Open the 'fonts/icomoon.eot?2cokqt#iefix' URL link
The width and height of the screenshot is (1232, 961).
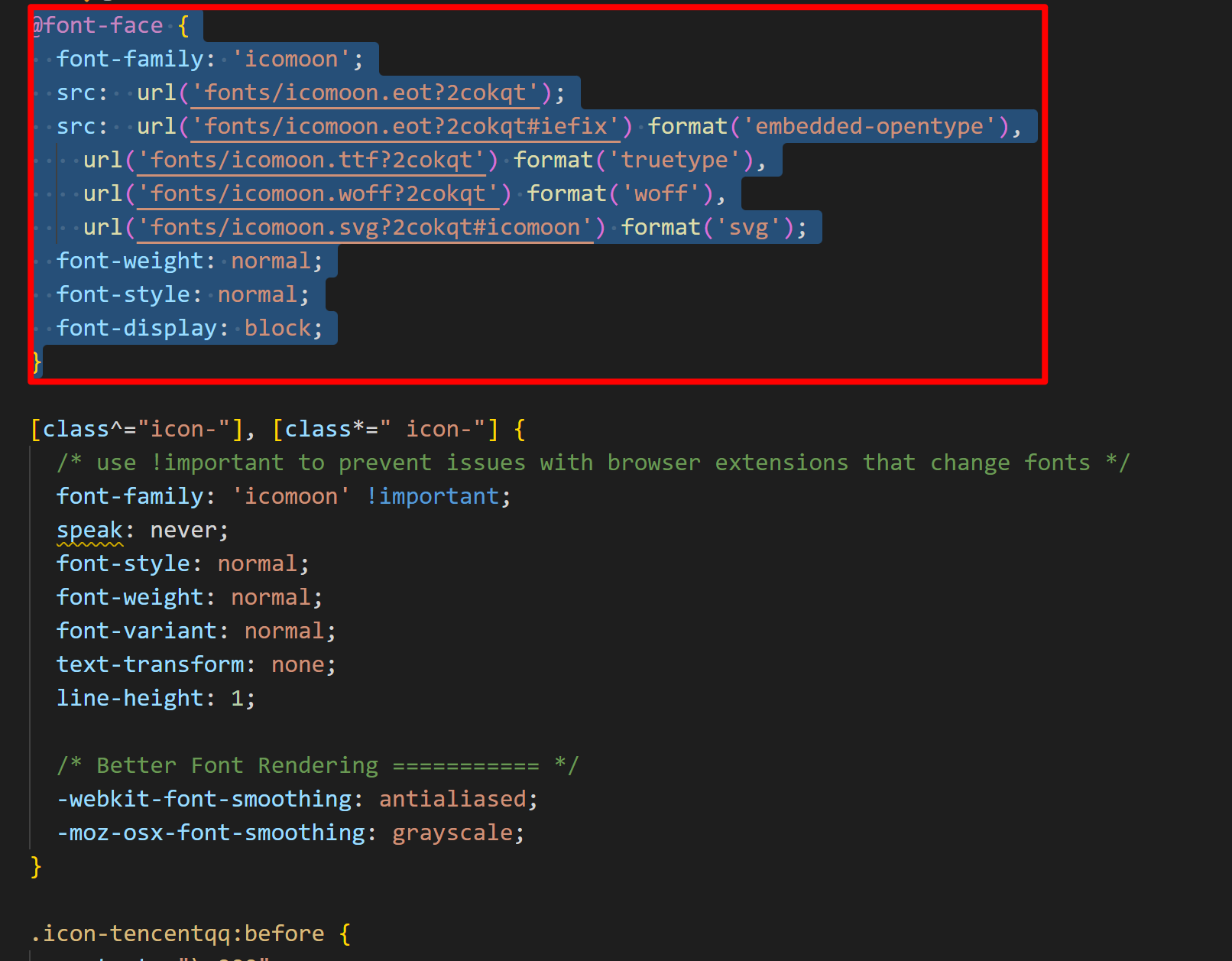pos(406,126)
